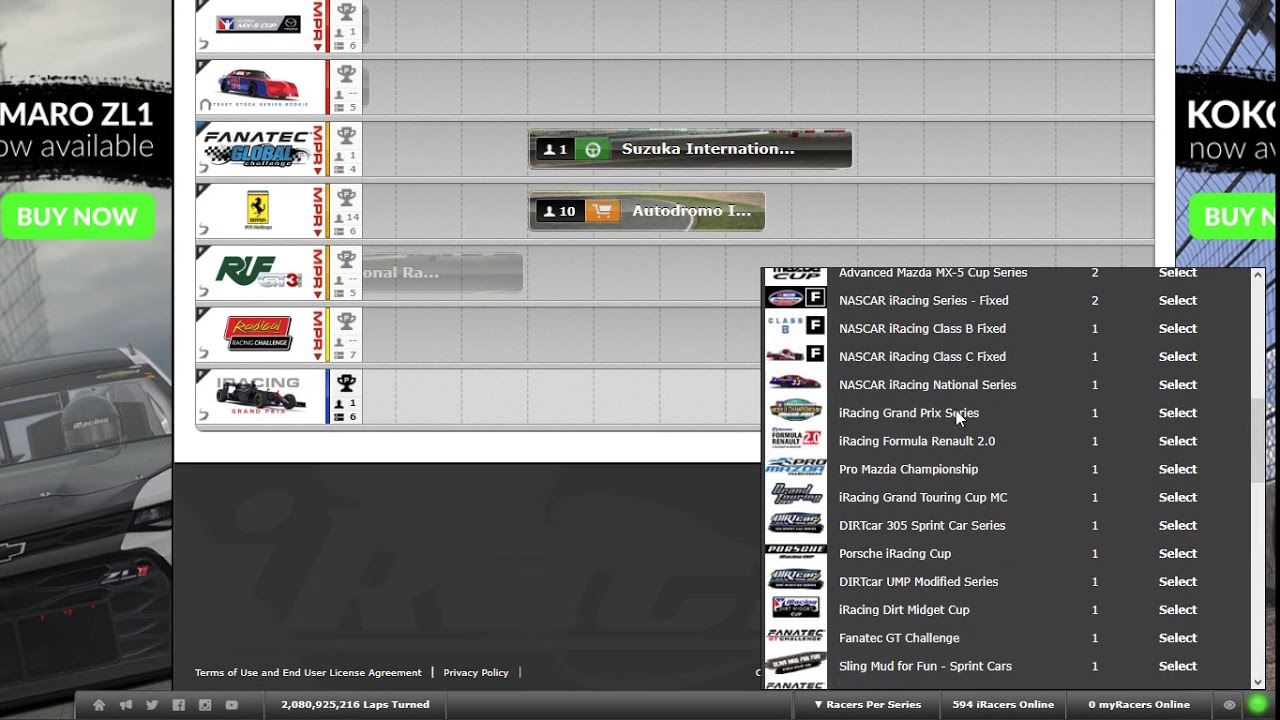Viewport: 1280px width, 720px height.
Task: Toggle eye visibility icon in bottom bar
Action: pos(1230,705)
